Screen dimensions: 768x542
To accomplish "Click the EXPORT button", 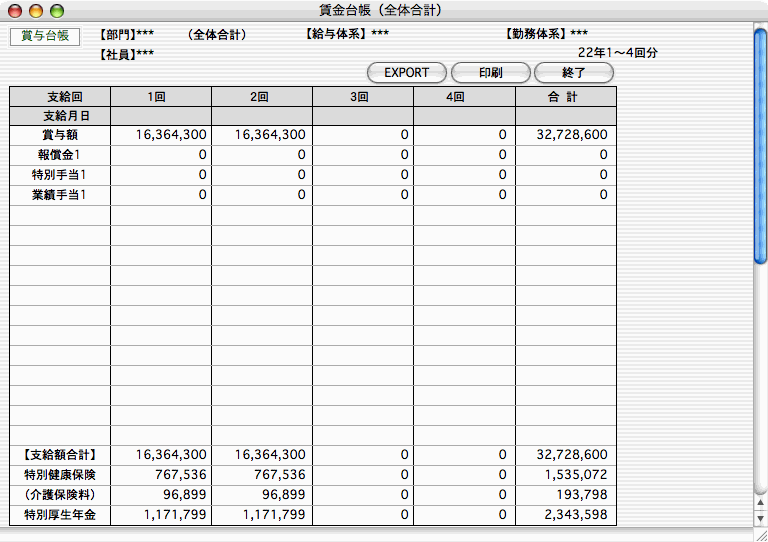I will click(406, 73).
